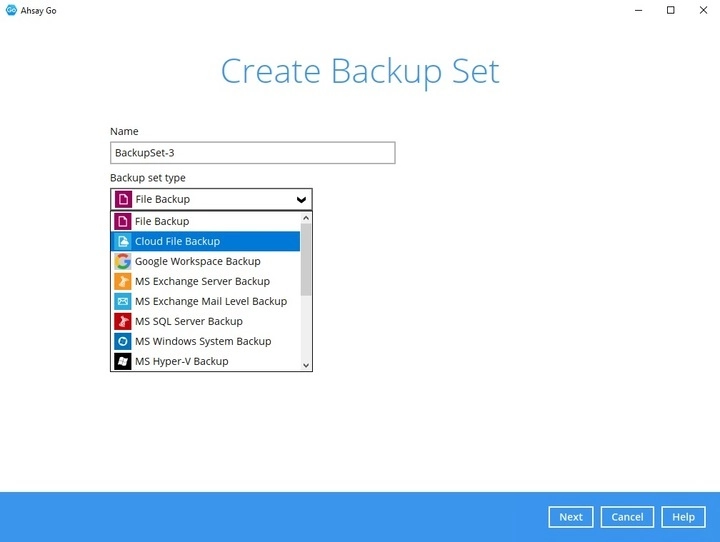Click the list scrollbar down arrow

pyautogui.click(x=306, y=366)
